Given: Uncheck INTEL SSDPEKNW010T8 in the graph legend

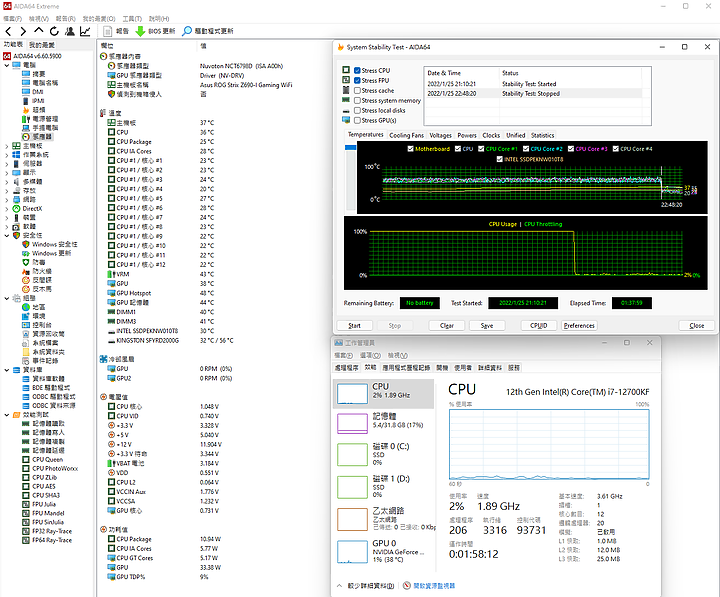Looking at the screenshot, I should coord(500,159).
